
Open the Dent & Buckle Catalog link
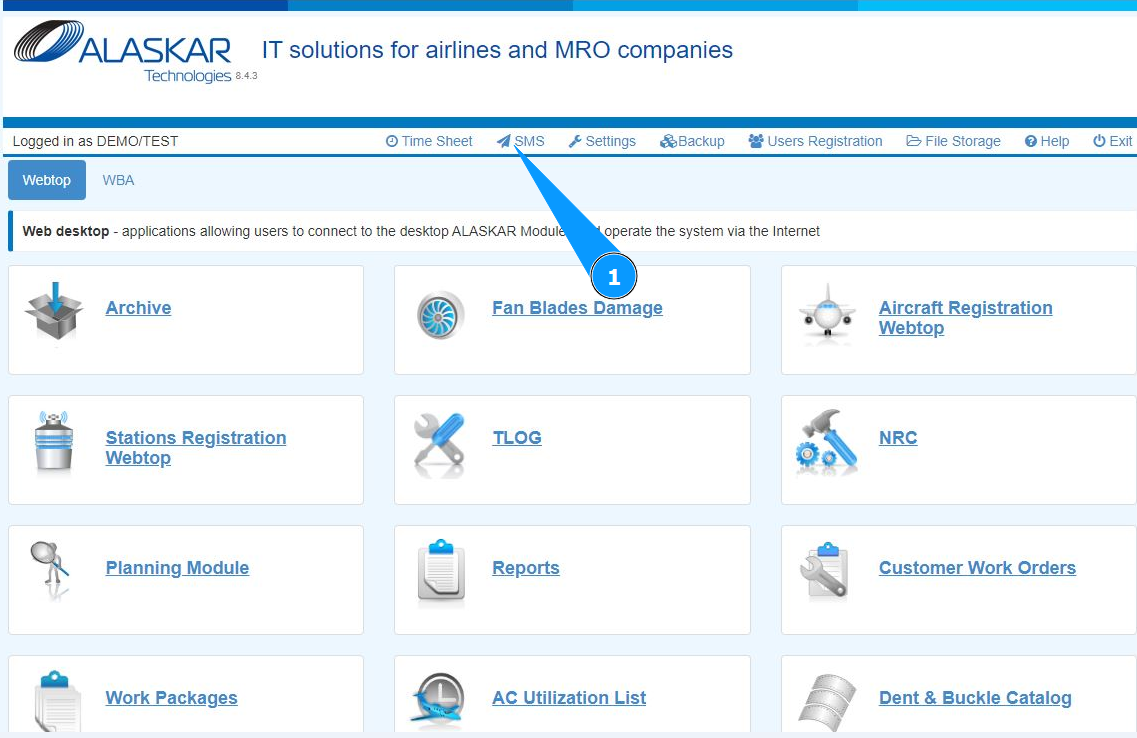(x=975, y=698)
